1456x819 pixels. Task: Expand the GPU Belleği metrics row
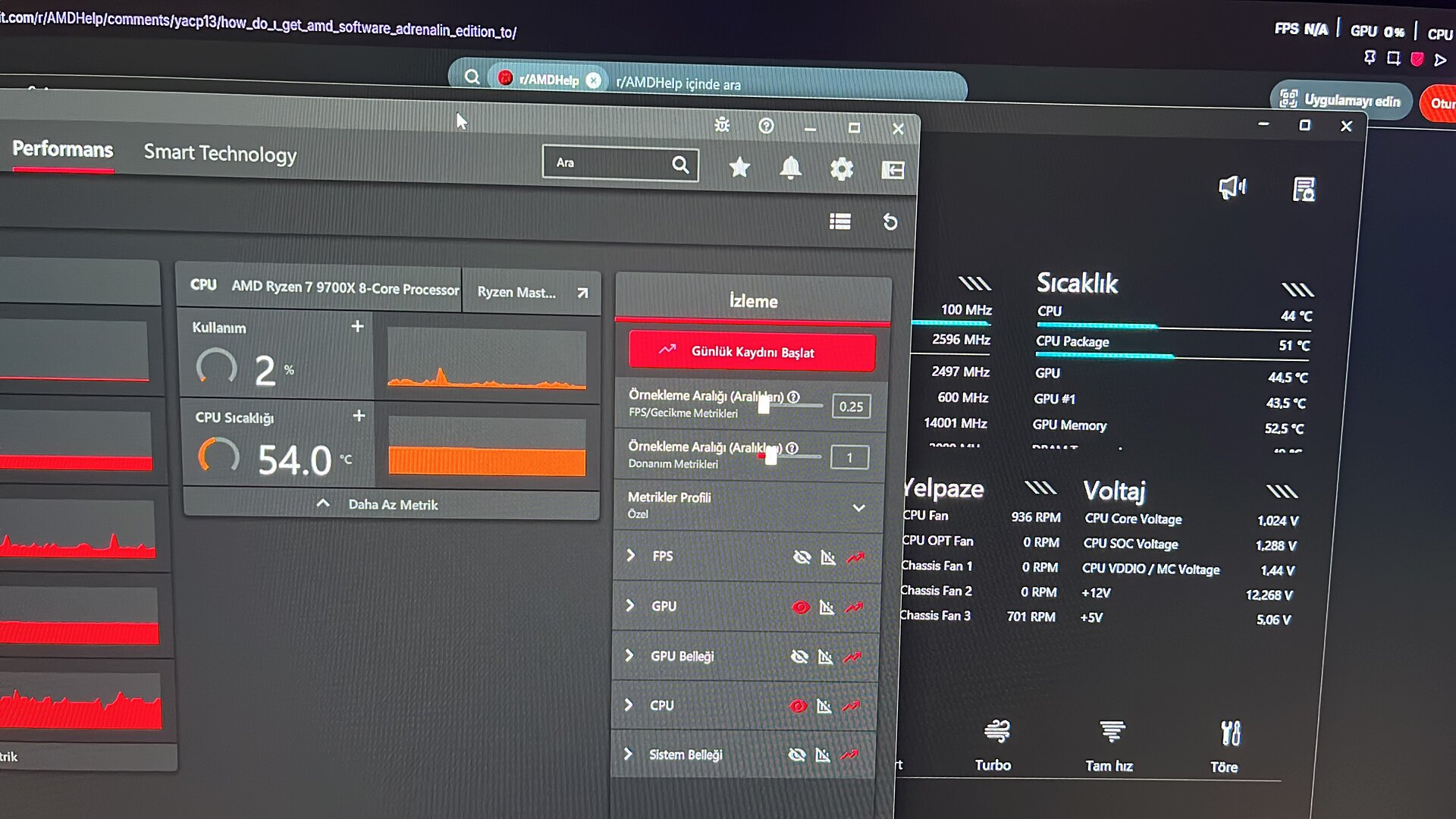coord(629,655)
